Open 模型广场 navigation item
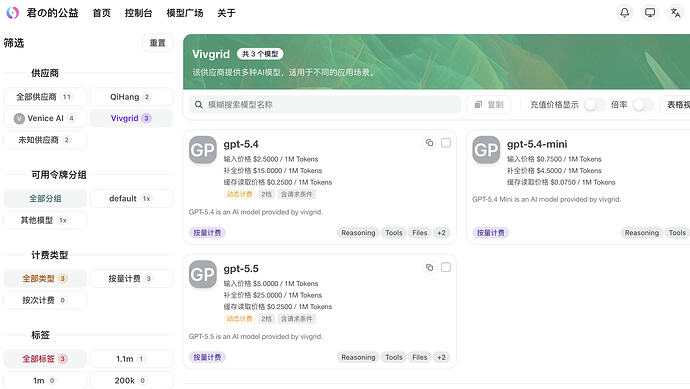This screenshot has height=389, width=690. (x=185, y=13)
